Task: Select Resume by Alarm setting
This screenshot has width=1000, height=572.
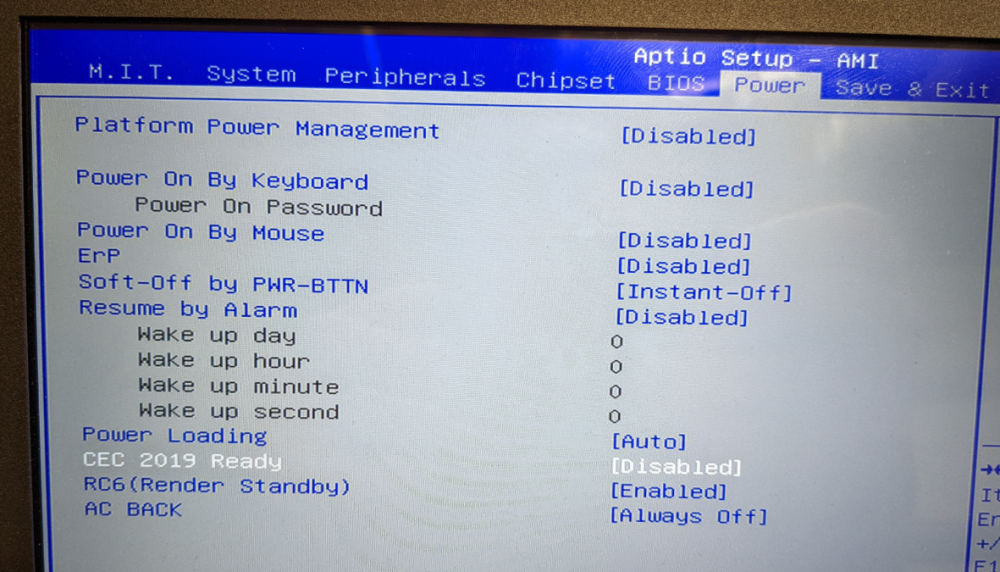Action: (x=188, y=309)
